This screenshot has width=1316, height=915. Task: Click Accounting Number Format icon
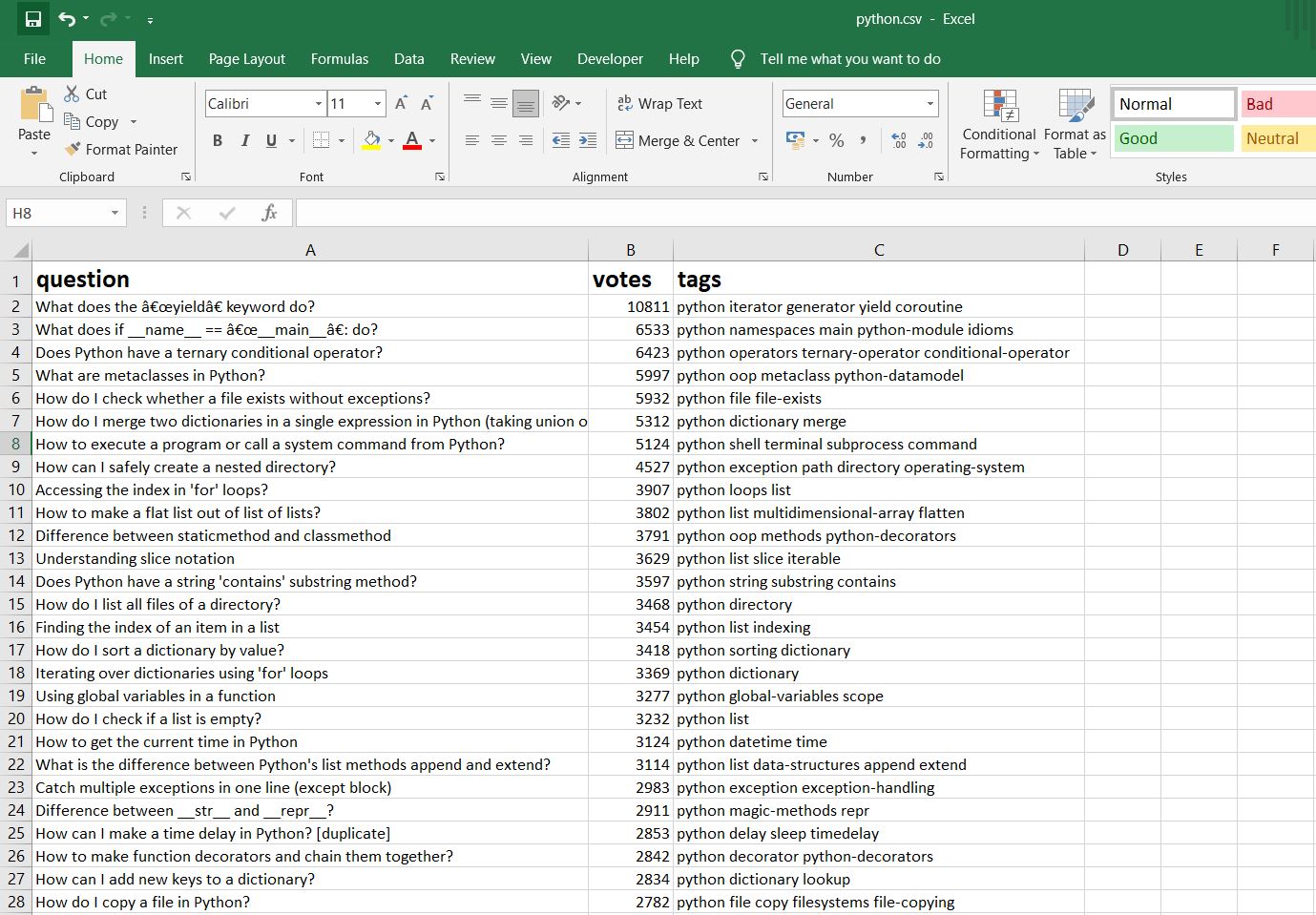tap(795, 140)
